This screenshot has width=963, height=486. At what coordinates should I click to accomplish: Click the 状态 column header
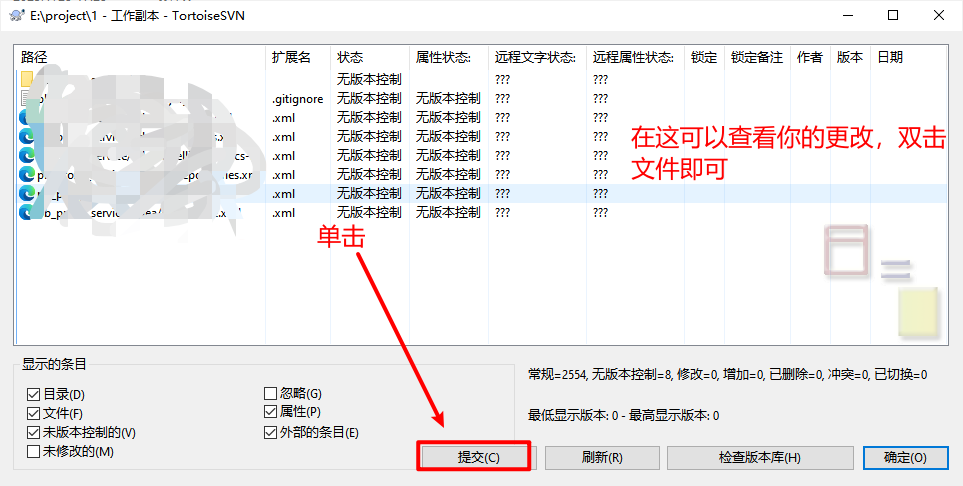370,57
